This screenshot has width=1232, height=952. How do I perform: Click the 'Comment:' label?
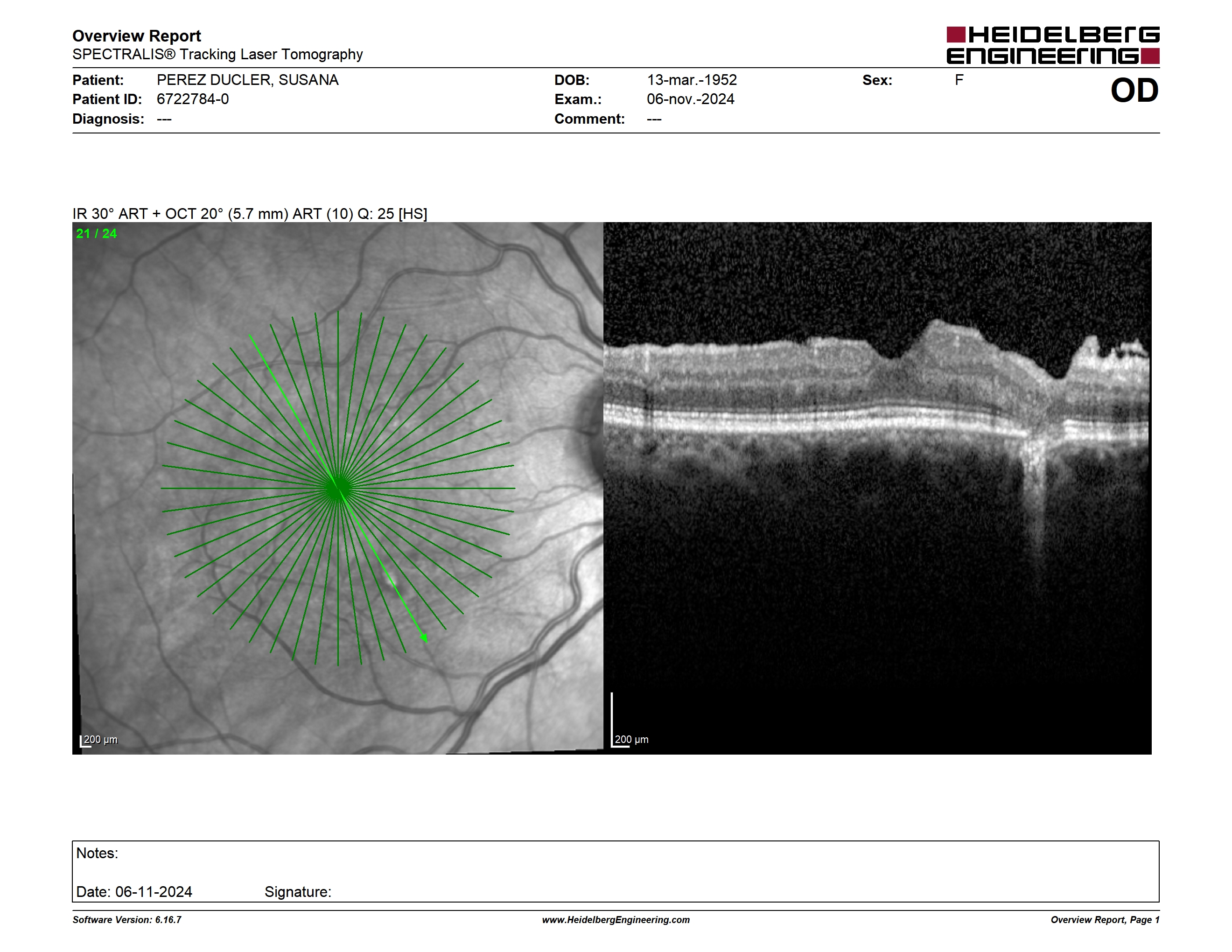tap(589, 119)
